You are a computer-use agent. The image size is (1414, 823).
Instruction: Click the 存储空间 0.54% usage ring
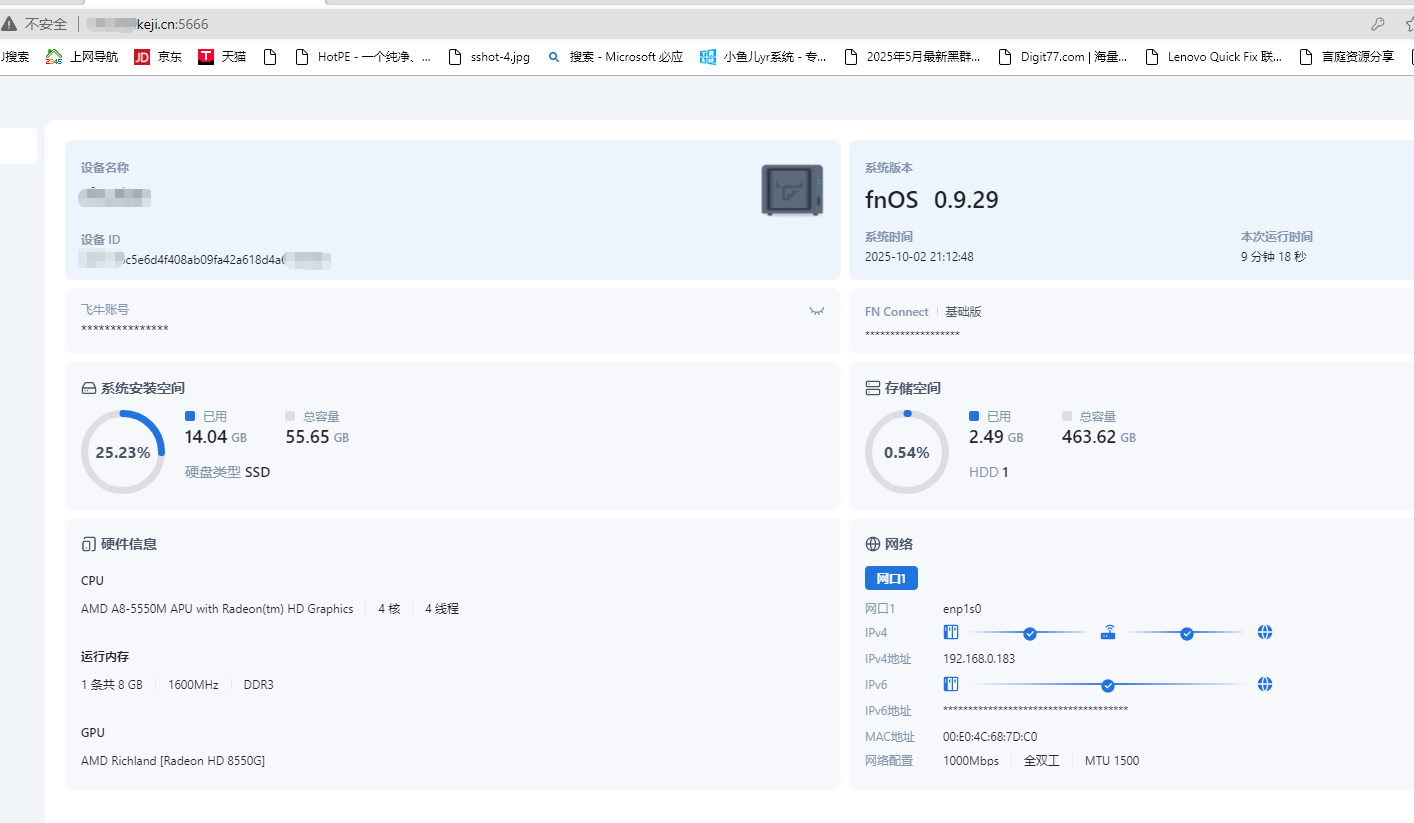click(906, 452)
